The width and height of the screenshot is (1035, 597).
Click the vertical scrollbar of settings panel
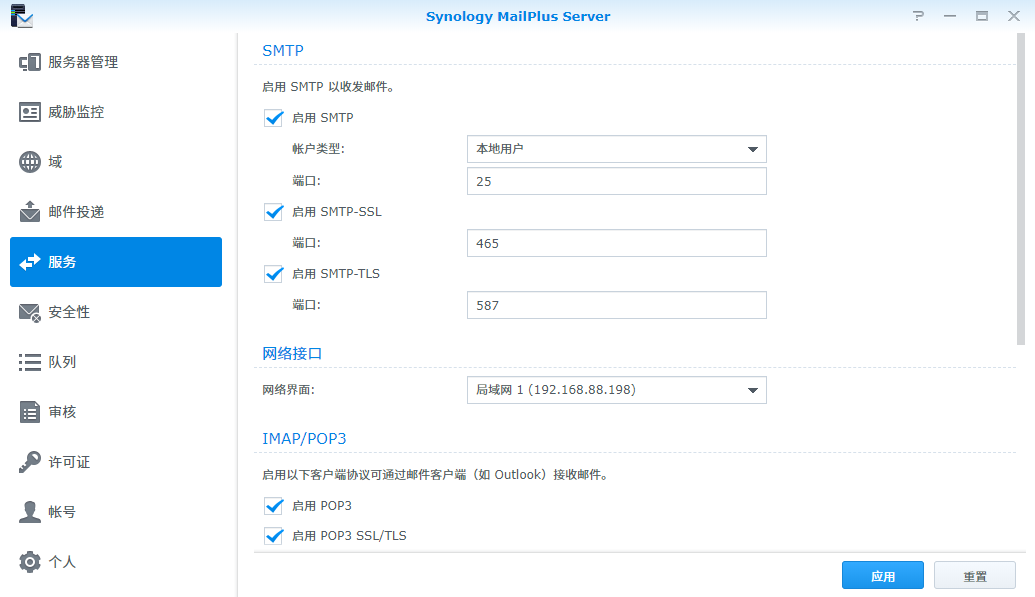(x=1020, y=190)
